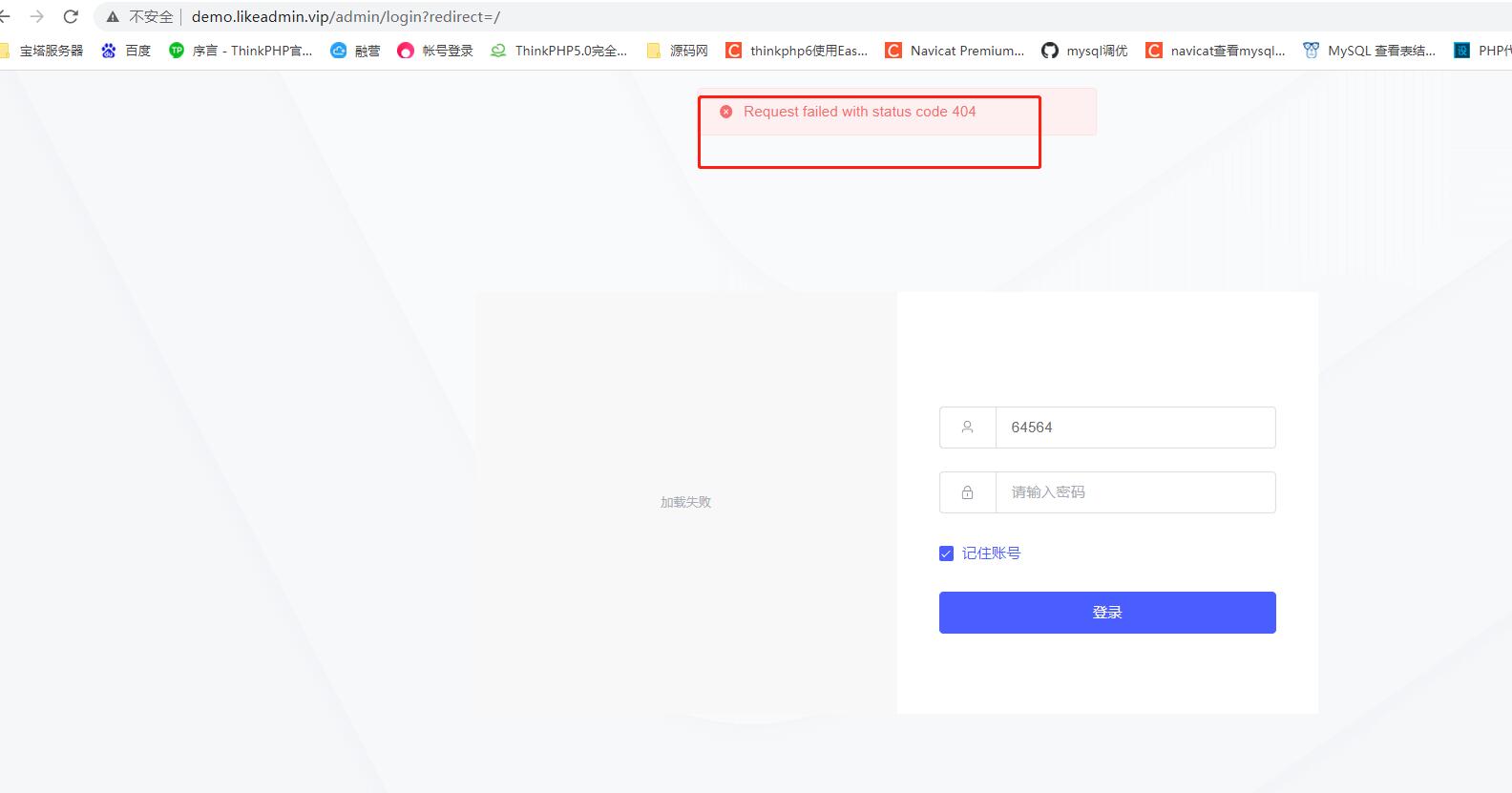Uncheck the 记住账号 checkbox
1512x793 pixels.
[x=946, y=553]
